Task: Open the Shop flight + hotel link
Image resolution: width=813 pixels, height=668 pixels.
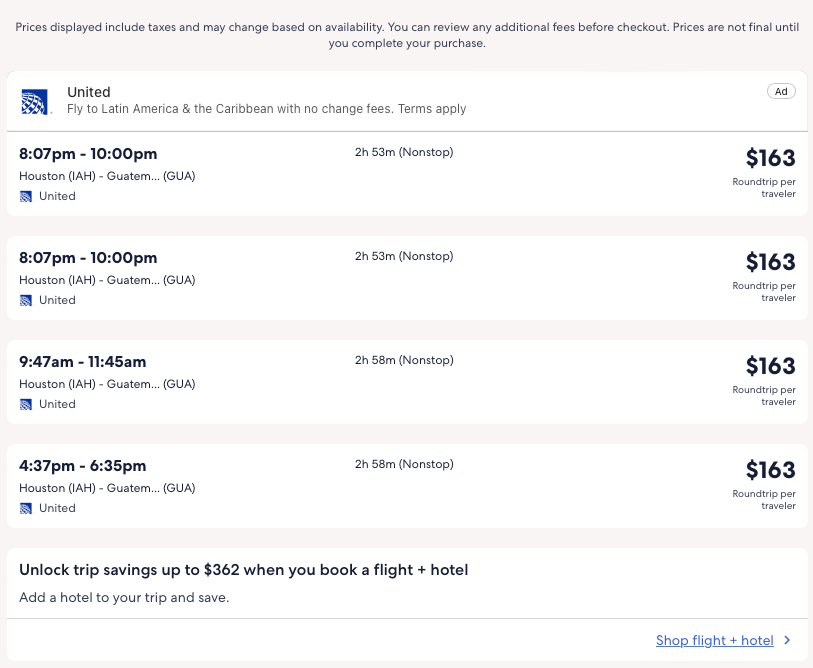Action: [714, 641]
